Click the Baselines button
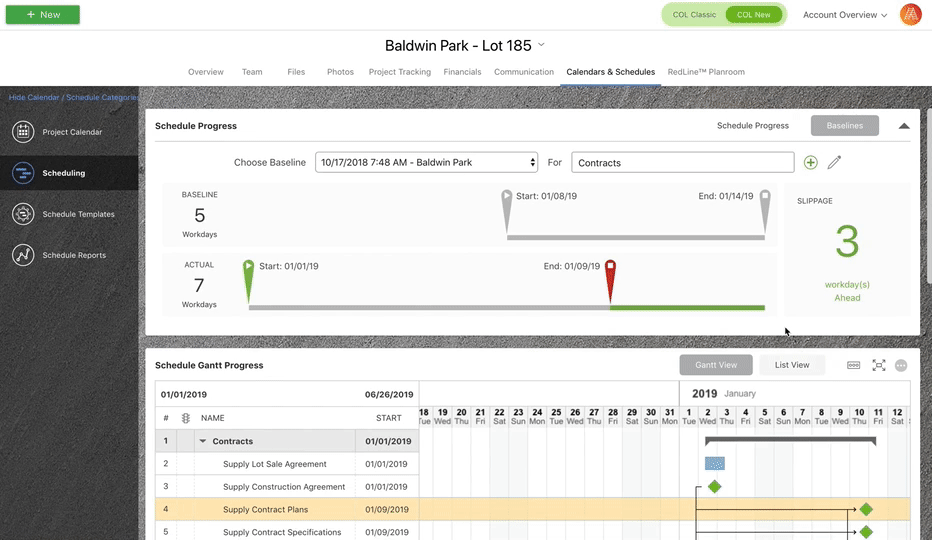The image size is (932, 540). point(844,126)
